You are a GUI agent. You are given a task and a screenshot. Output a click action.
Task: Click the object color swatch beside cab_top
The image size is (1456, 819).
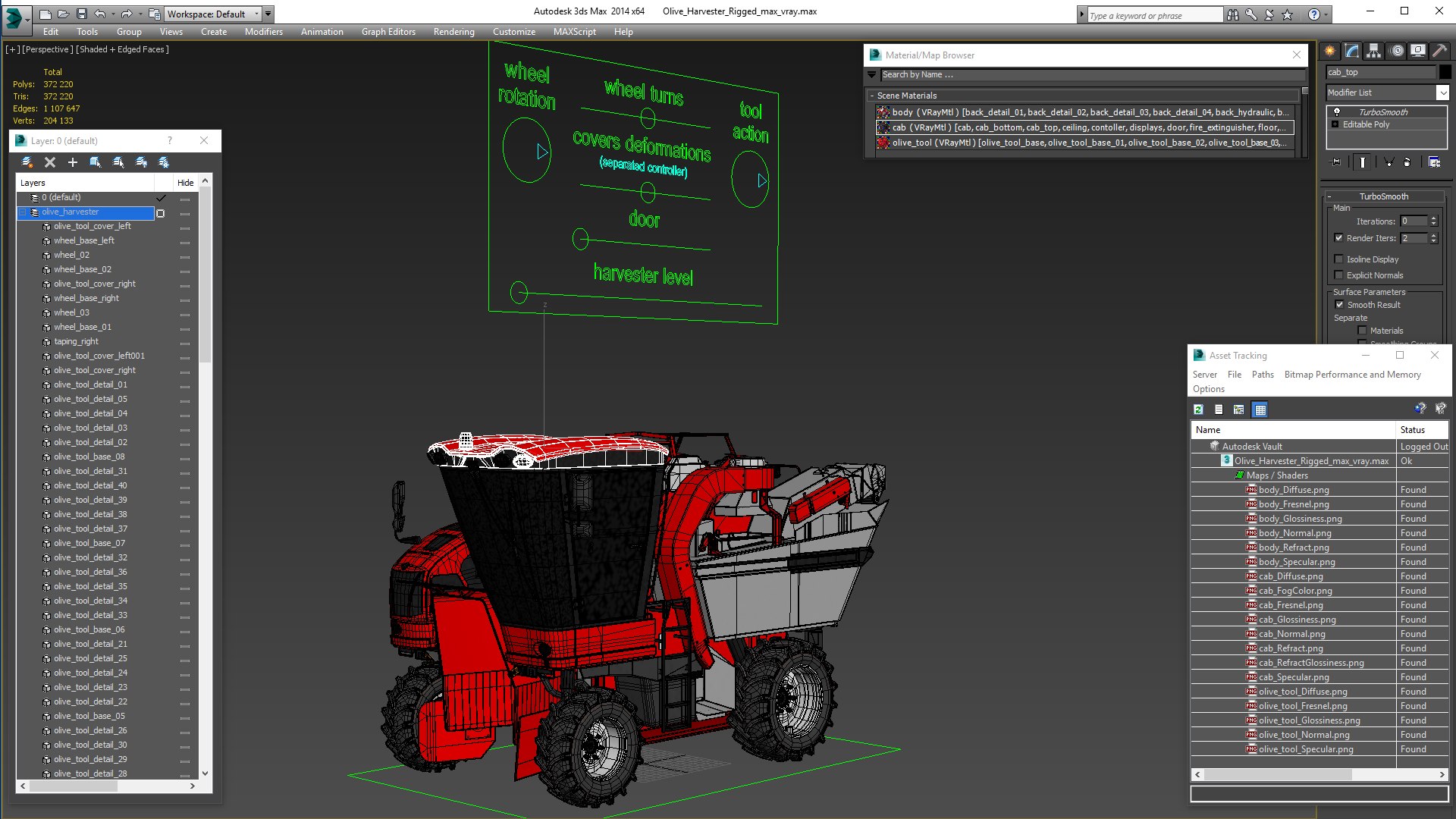[x=1445, y=72]
